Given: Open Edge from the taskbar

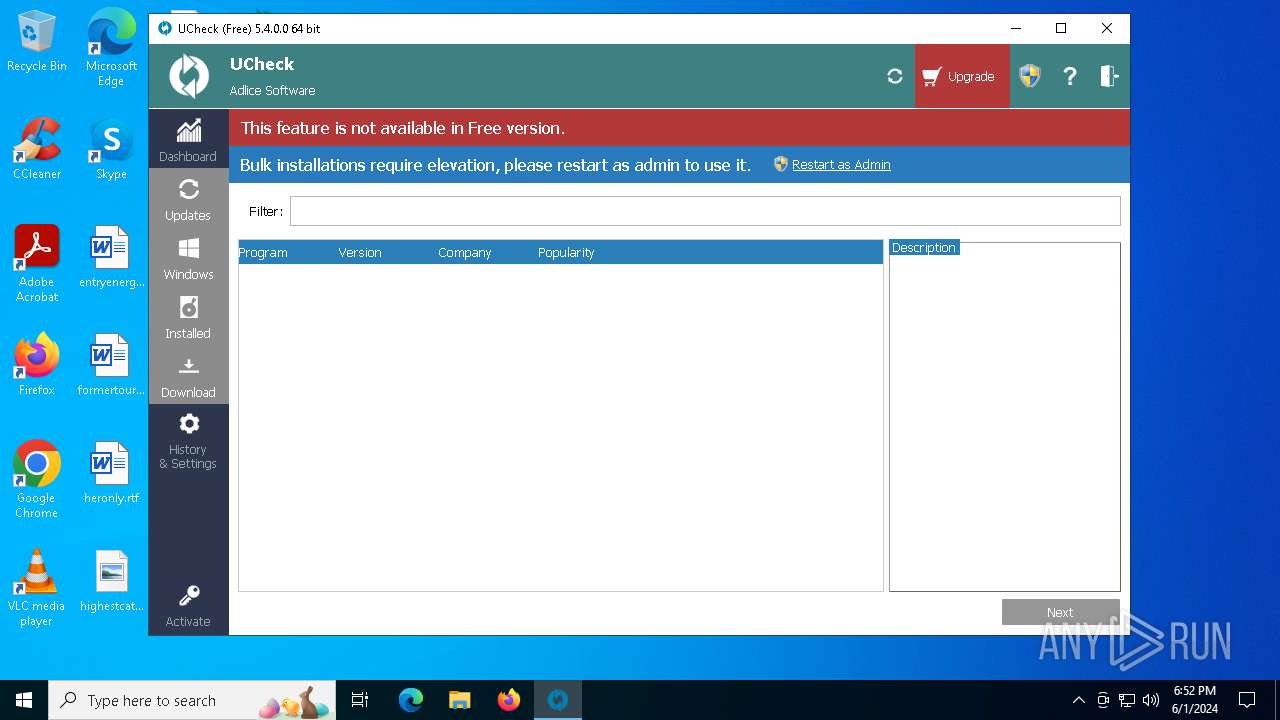Looking at the screenshot, I should [x=411, y=700].
